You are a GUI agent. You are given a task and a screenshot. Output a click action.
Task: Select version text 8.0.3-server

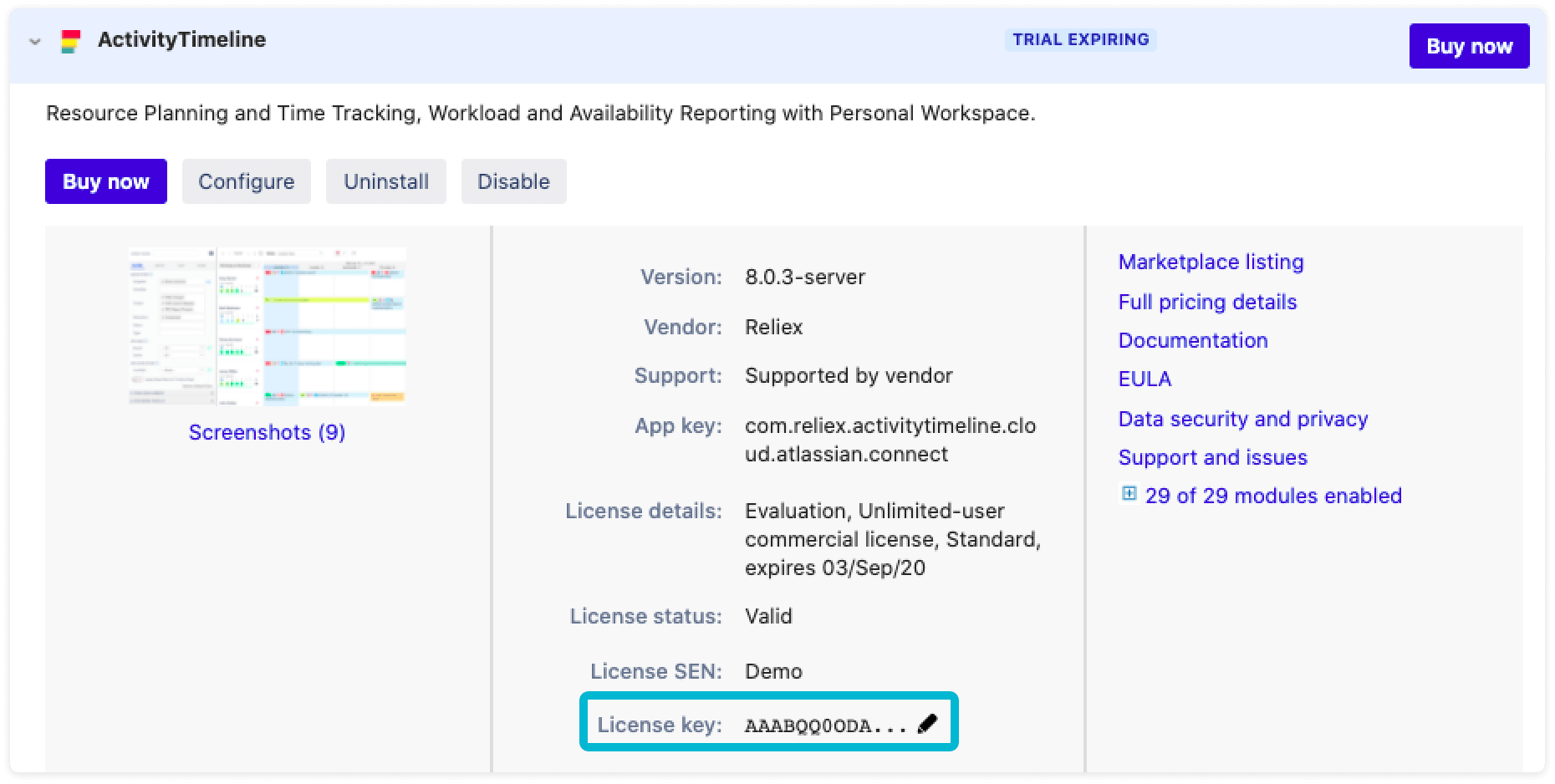805,277
